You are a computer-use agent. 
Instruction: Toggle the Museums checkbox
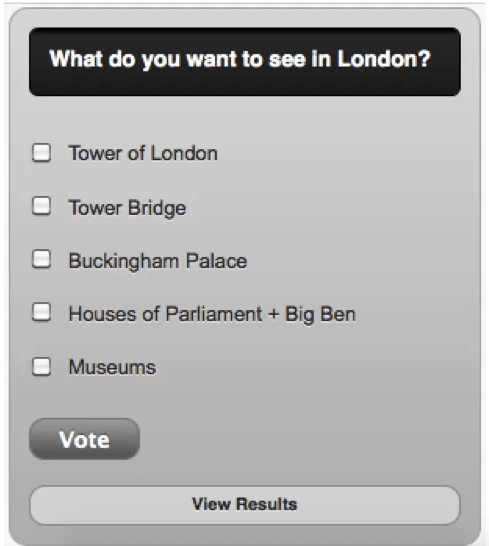[41, 366]
